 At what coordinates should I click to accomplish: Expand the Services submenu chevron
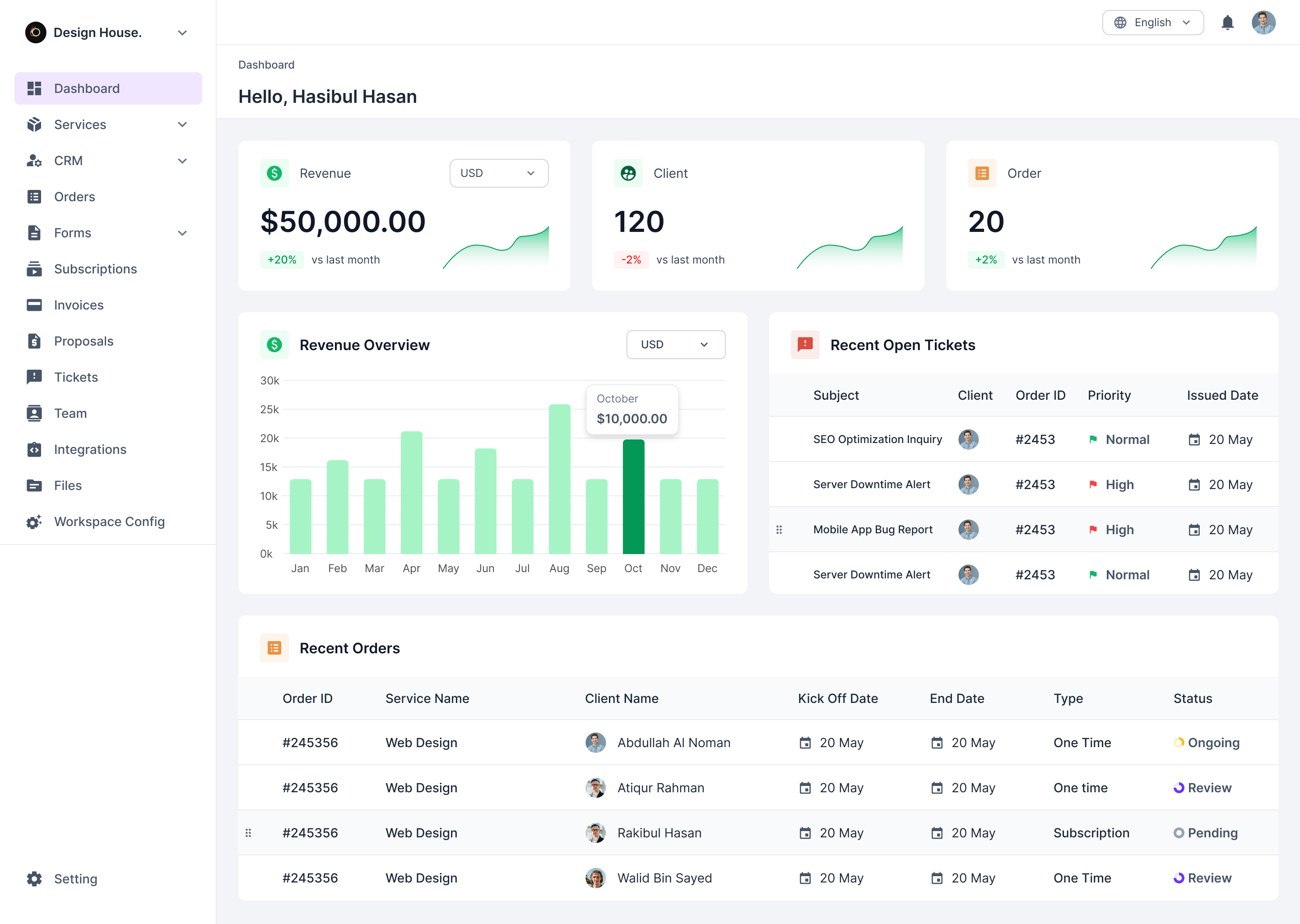tap(182, 125)
